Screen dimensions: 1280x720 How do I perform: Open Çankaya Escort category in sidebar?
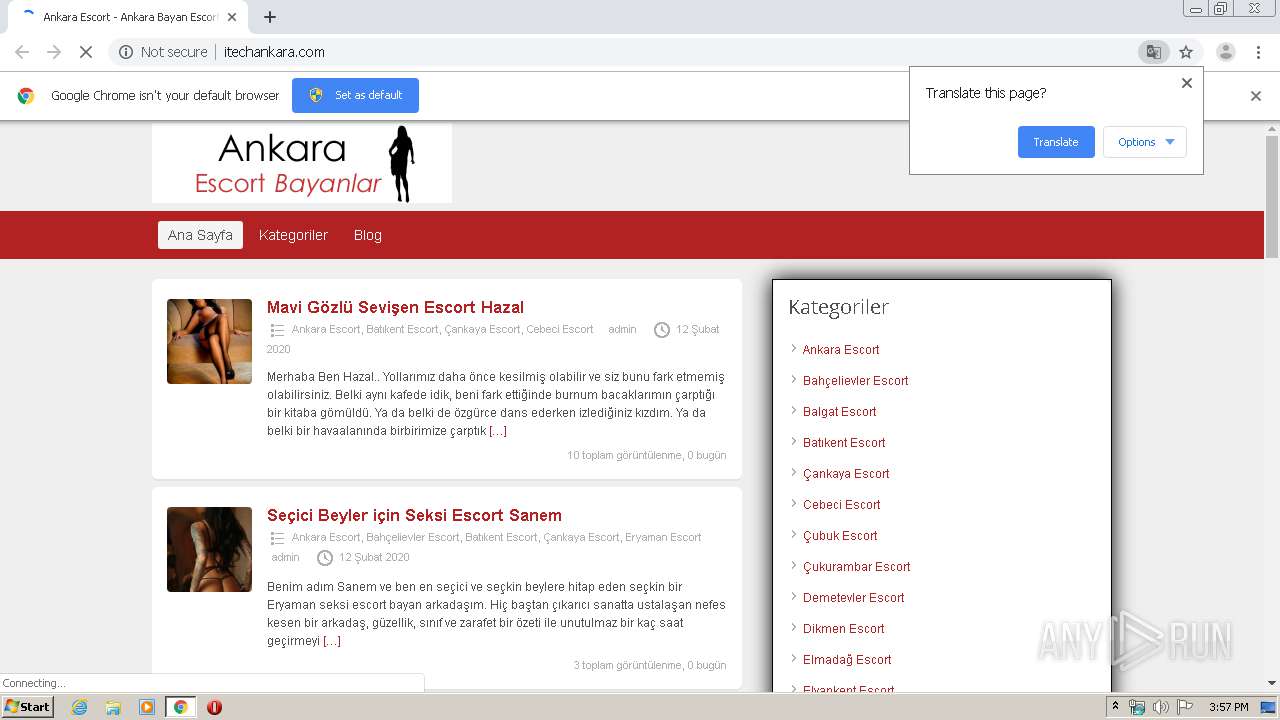click(846, 474)
